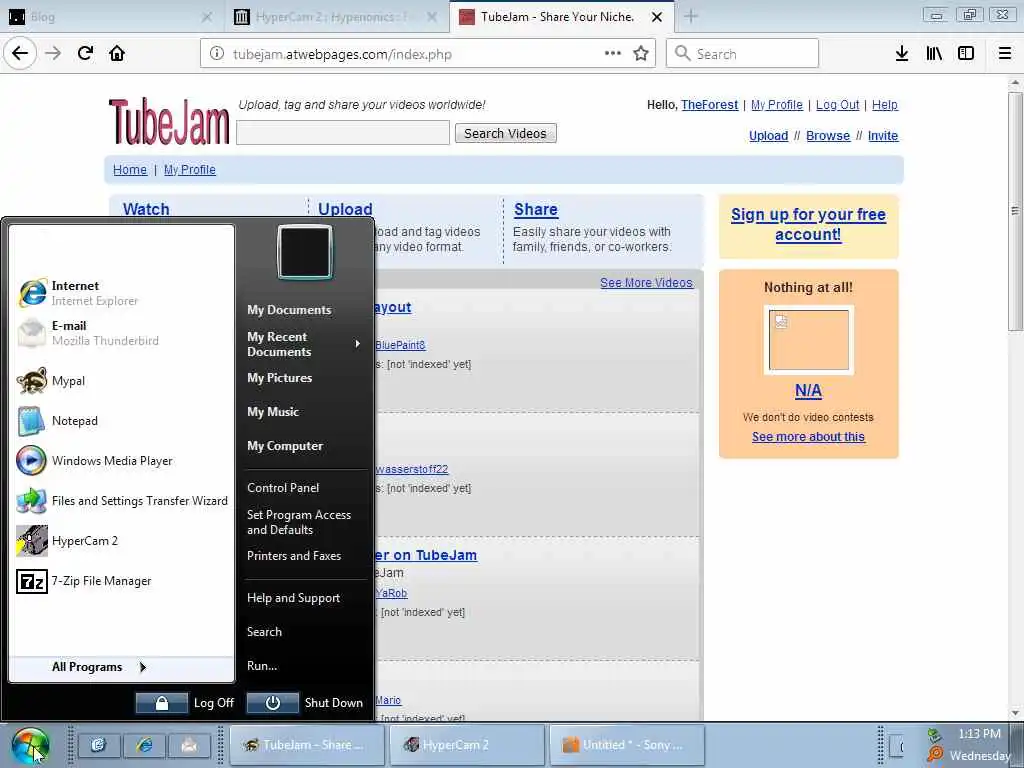Reload the TubeJam page
Image resolution: width=1024 pixels, height=768 pixels.
click(85, 54)
